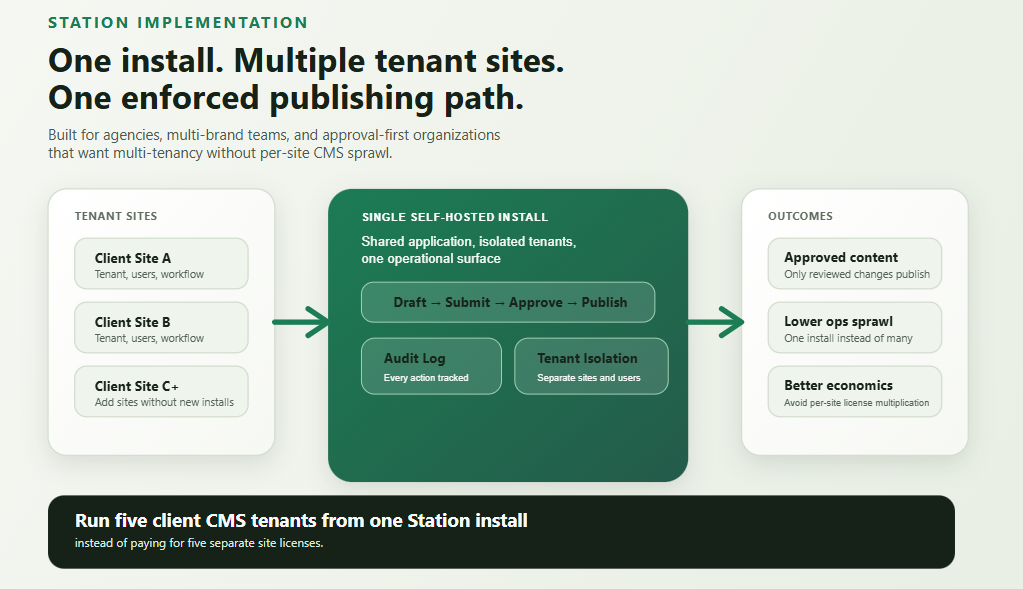Screen dimensions: 1023x589
Task: Click the Draft → Submit → Approve → Publish pill
Action: click(x=508, y=302)
